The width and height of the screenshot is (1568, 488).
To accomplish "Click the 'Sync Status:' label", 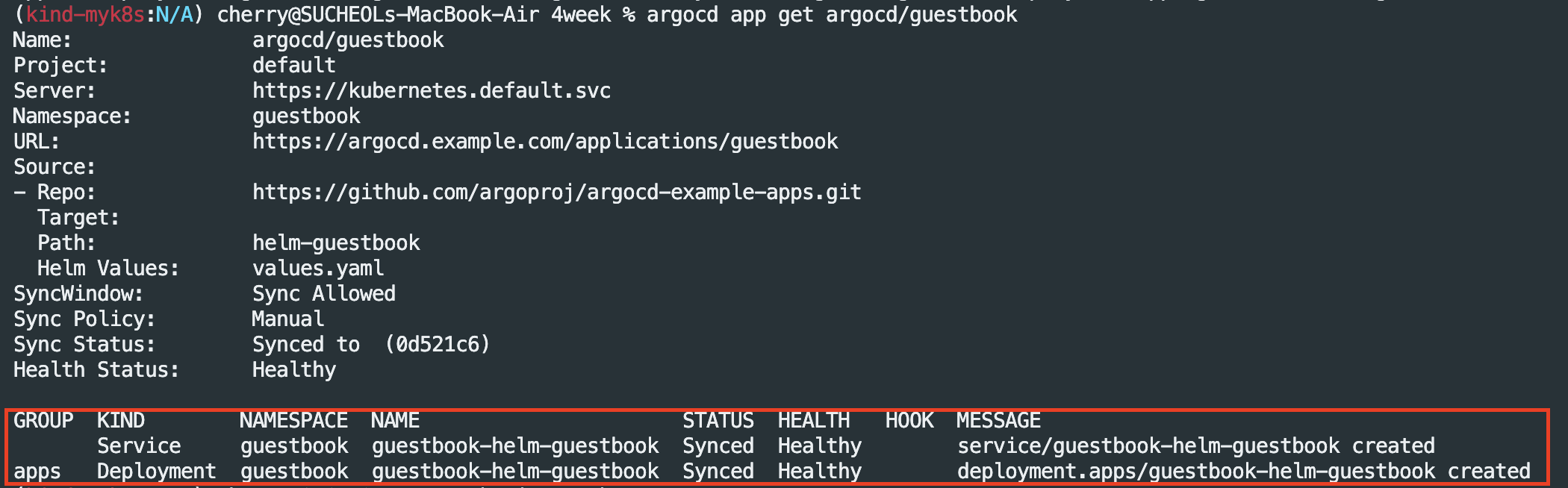I will (x=84, y=345).
